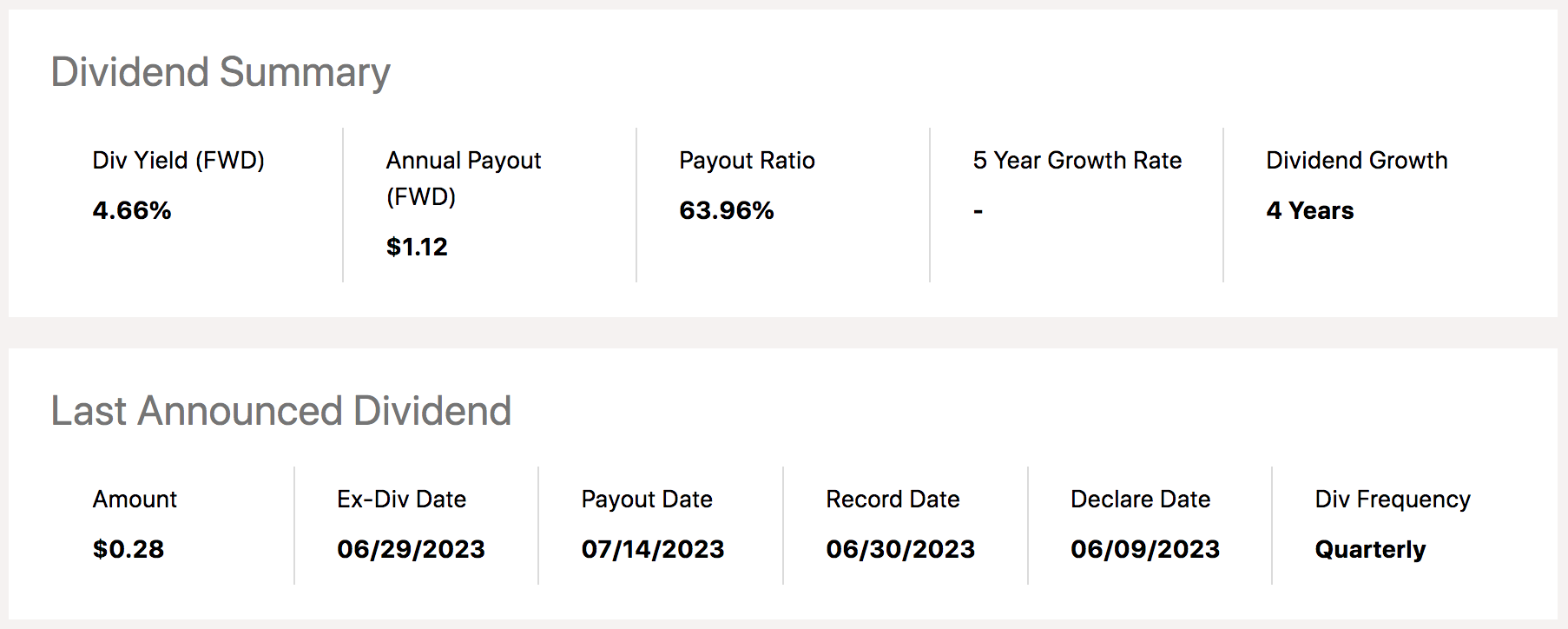Select the Payout Ratio label
Screen dimensions: 1568x629
coord(747,161)
